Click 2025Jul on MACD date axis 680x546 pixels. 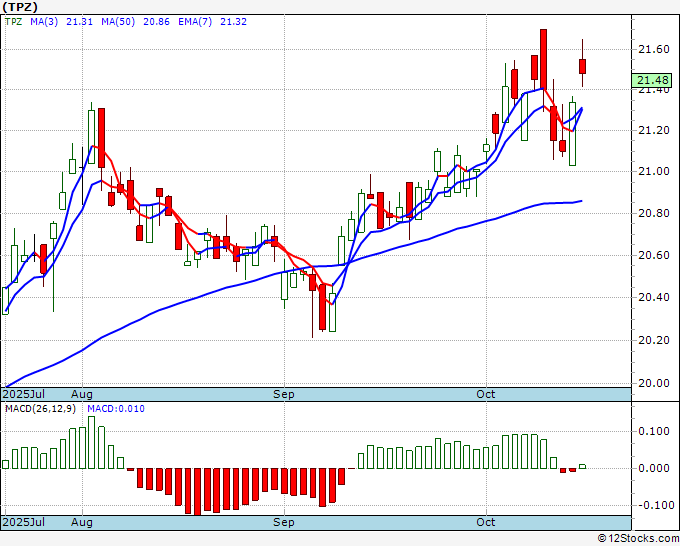[x=24, y=522]
